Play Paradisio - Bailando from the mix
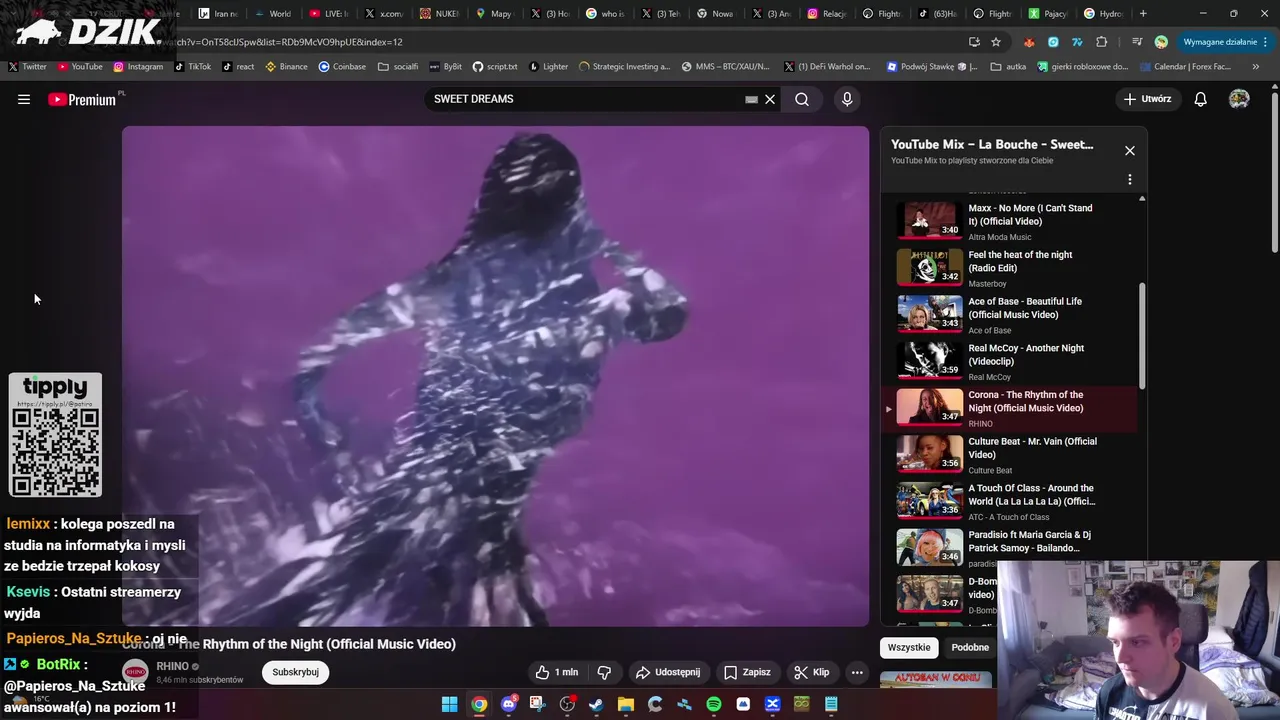Viewport: 1280px width, 720px height. click(x=1008, y=548)
